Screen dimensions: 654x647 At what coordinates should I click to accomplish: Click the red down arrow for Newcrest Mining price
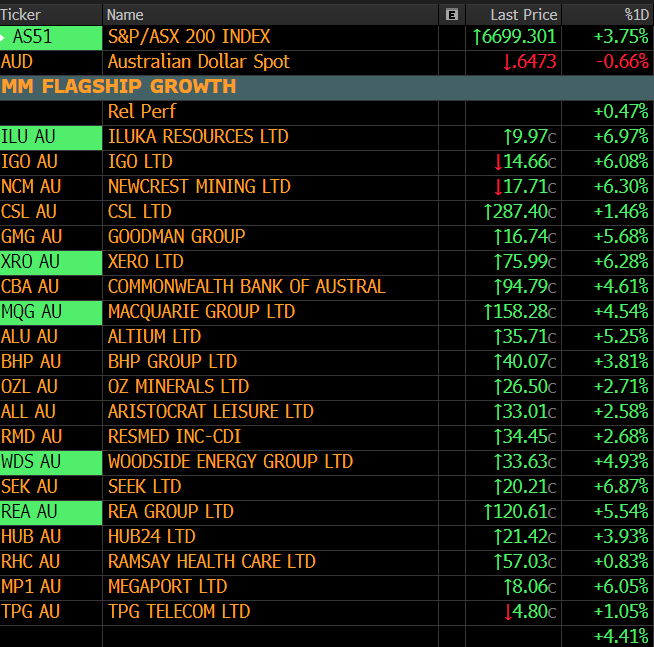498,186
